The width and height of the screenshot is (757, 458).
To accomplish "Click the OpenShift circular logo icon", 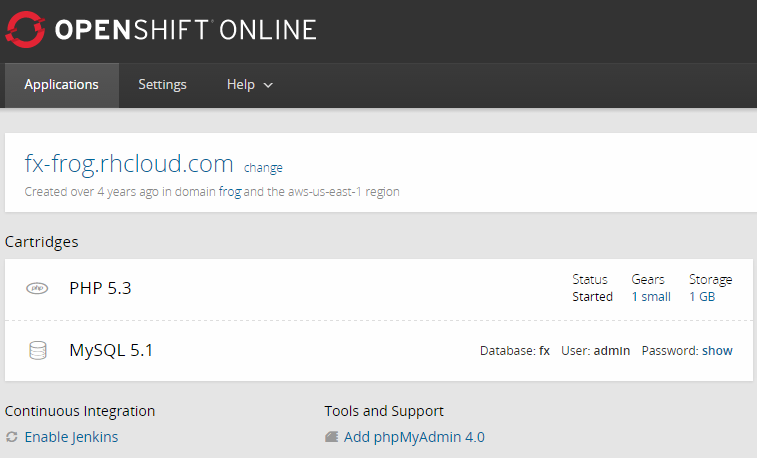I will [x=27, y=30].
